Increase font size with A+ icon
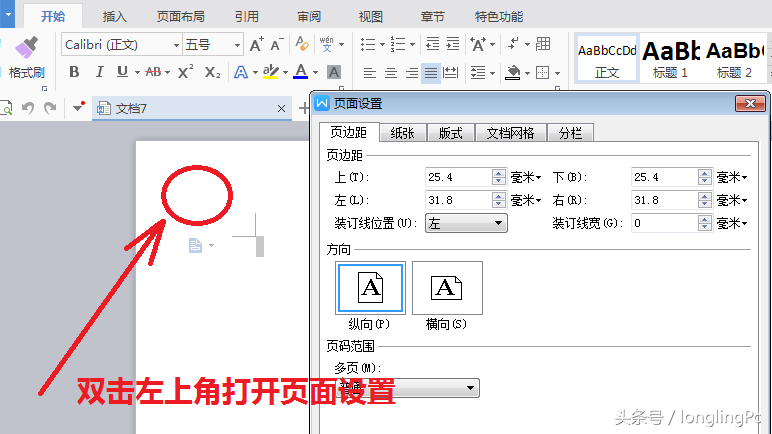 coord(257,45)
